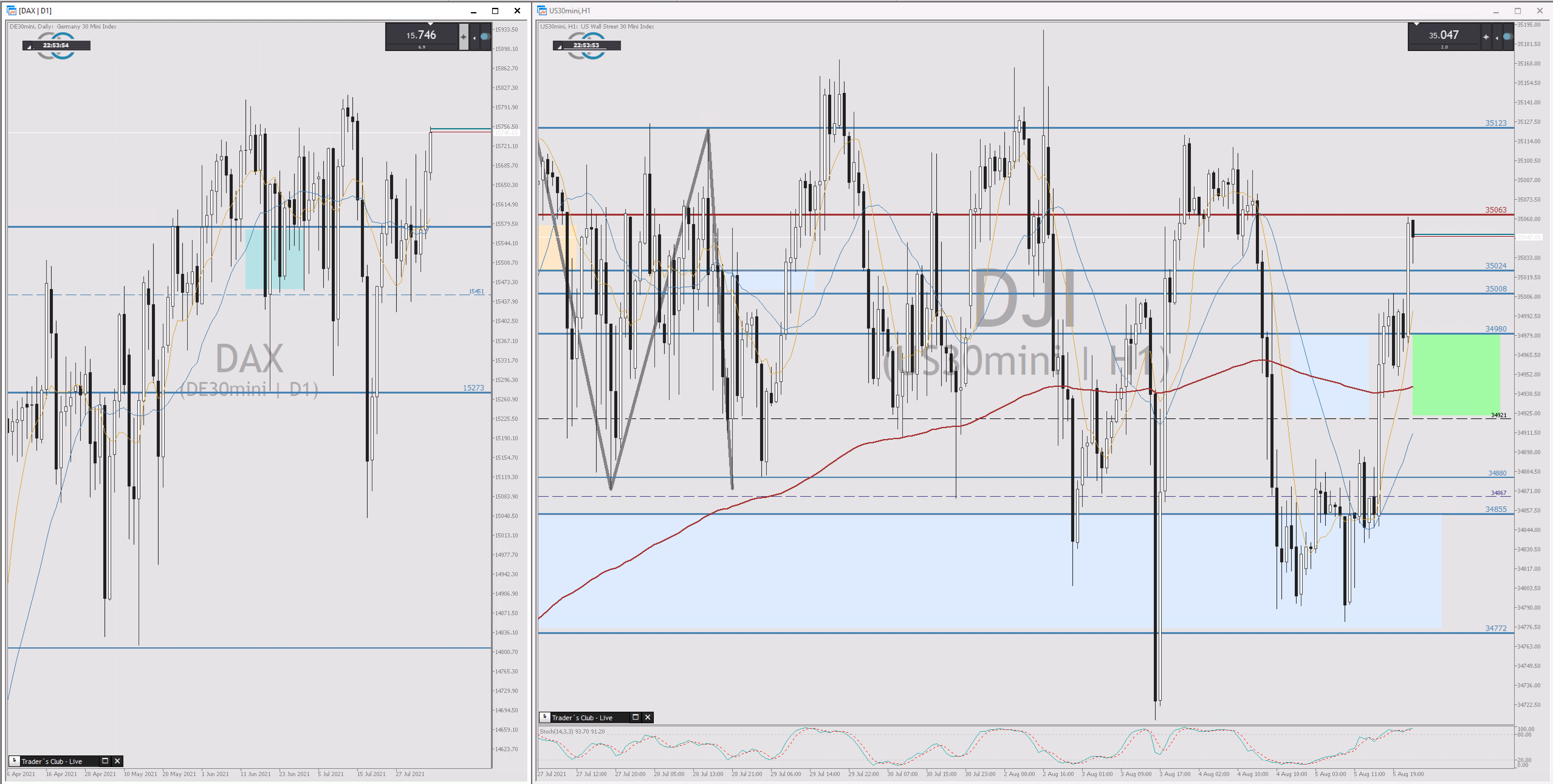The width and height of the screenshot is (1553, 784).
Task: Close the DAX D1 window
Action: pyautogui.click(x=517, y=11)
